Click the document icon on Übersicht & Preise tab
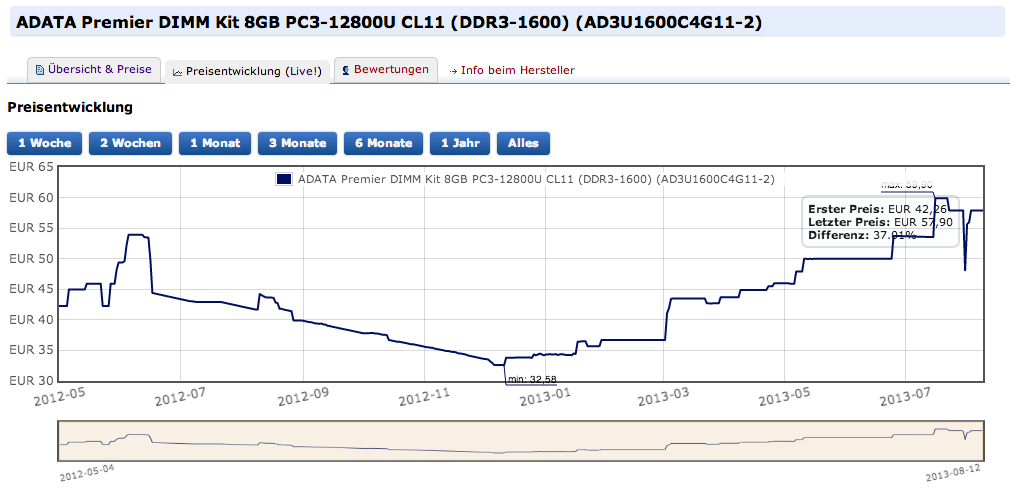 pos(40,69)
